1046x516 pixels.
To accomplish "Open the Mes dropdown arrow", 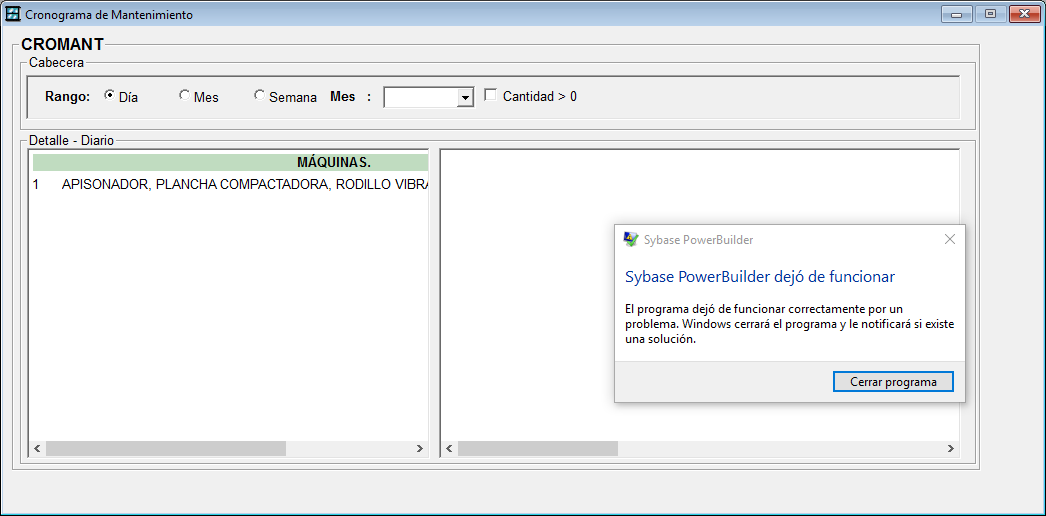I will click(x=465, y=98).
